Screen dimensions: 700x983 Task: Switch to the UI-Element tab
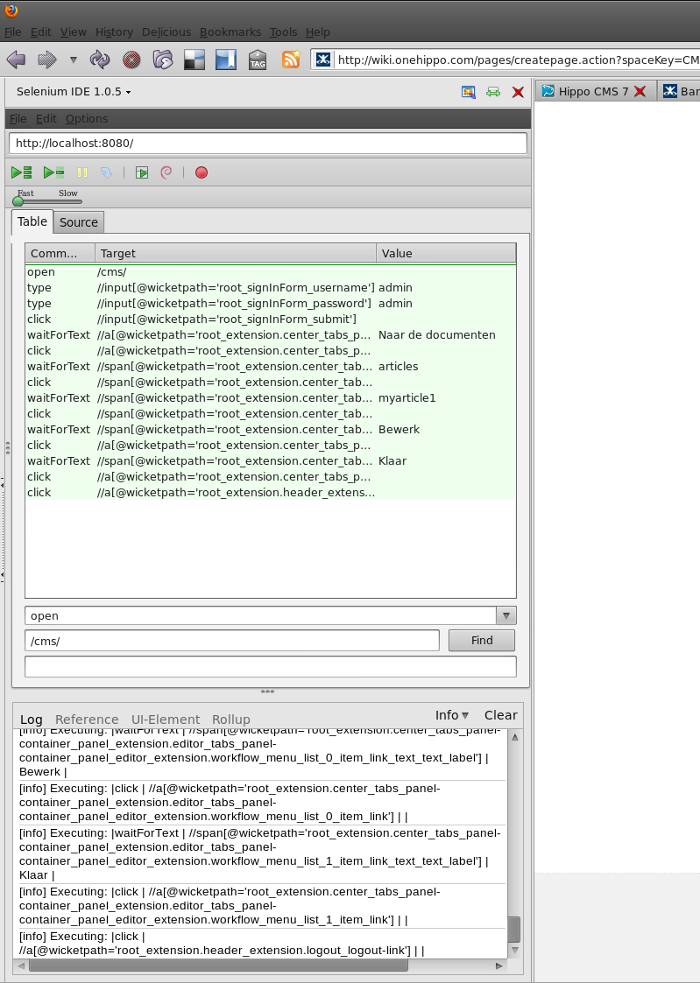pos(165,720)
